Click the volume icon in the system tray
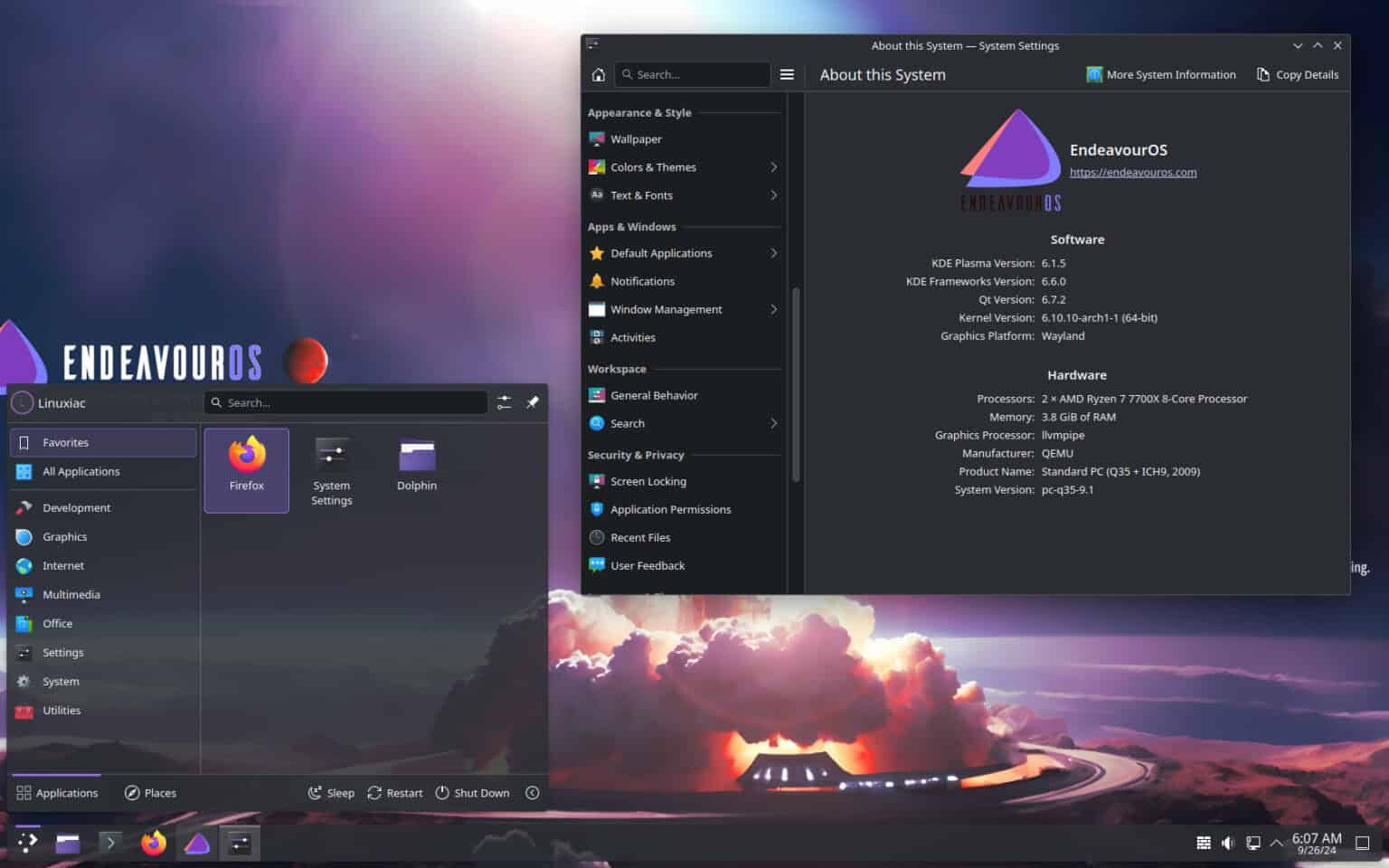This screenshot has width=1389, height=868. pos(1227,842)
